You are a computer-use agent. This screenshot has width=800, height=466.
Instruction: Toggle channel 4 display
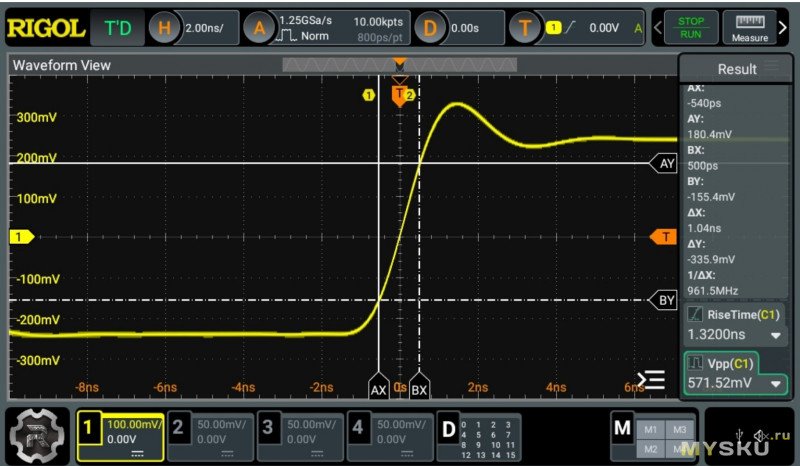point(357,430)
